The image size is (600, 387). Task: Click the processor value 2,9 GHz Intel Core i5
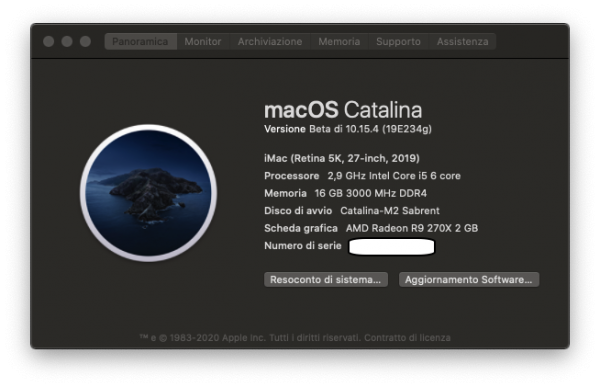click(377, 176)
